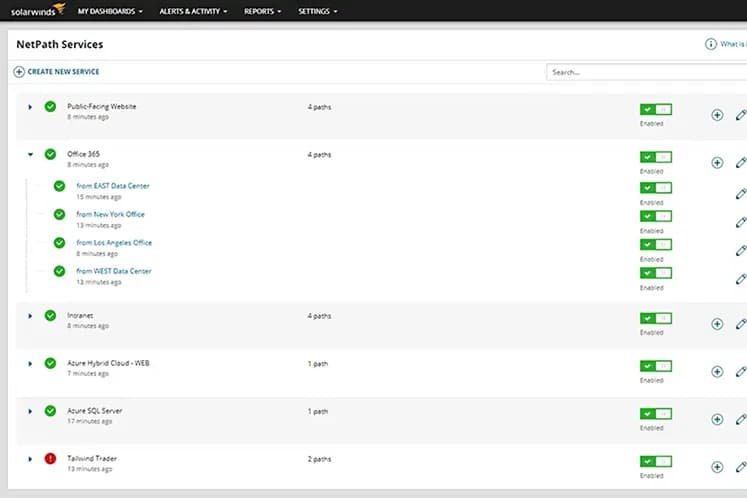Screen dimensions: 747x498
Task: Open the Reports menu
Action: click(x=262, y=11)
